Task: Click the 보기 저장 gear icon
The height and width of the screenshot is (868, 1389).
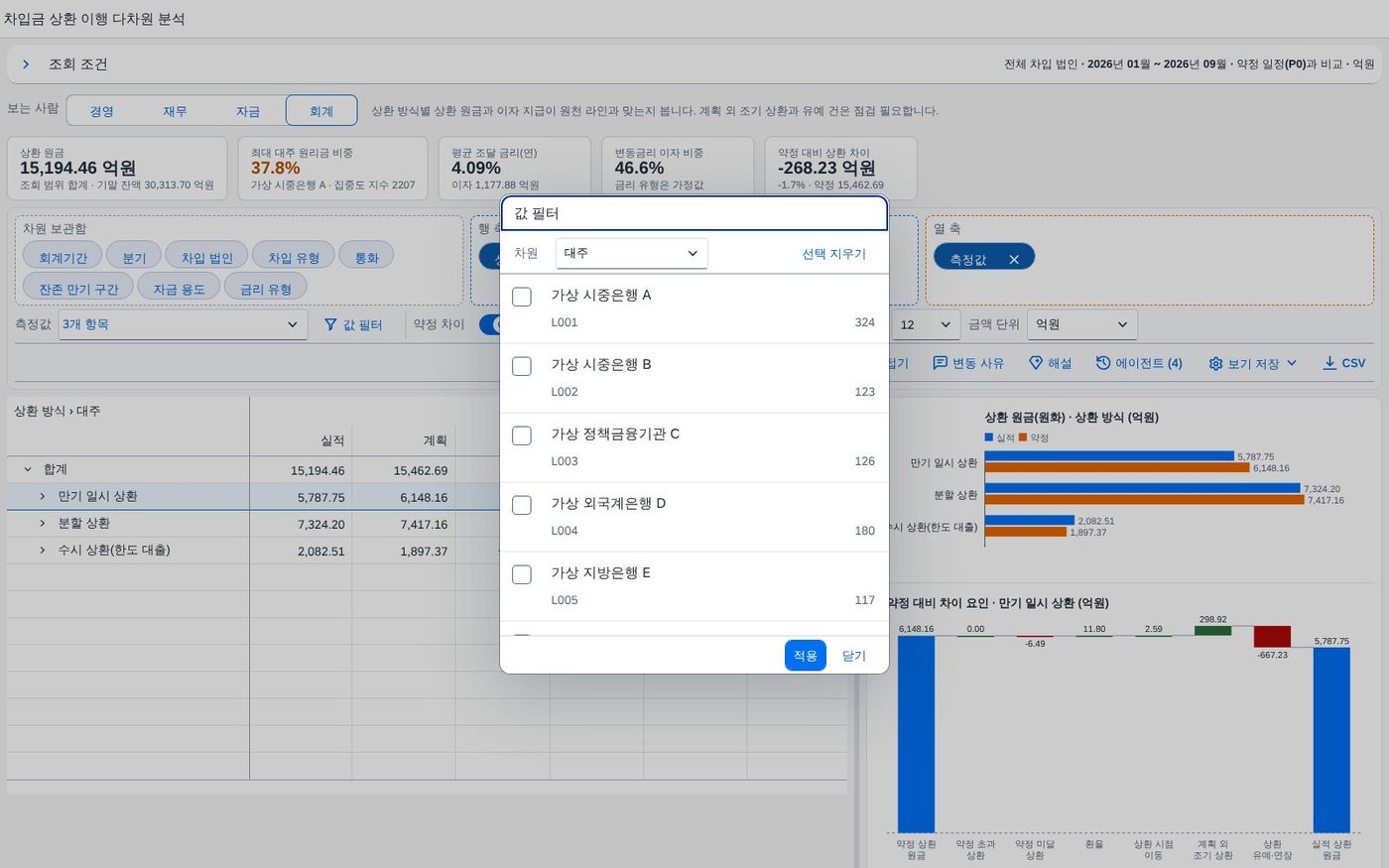Action: click(1215, 364)
